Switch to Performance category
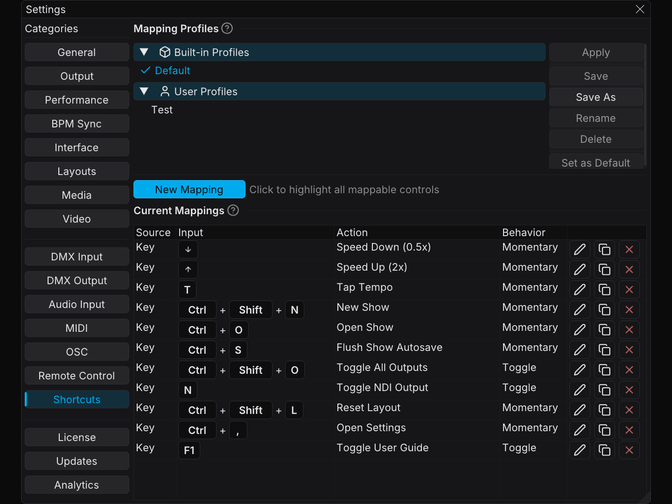 (x=77, y=100)
